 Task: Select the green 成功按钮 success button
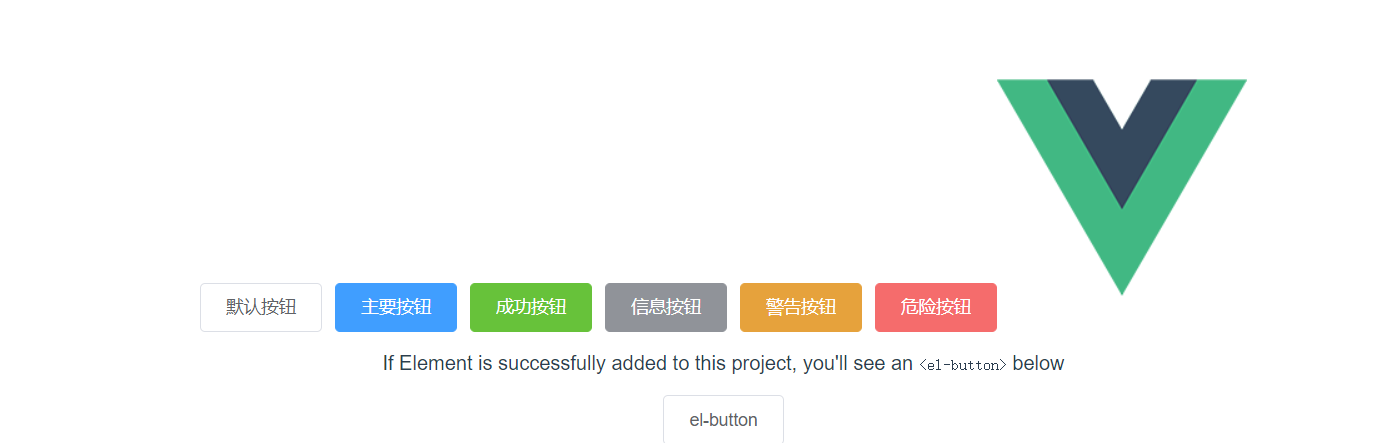click(x=531, y=307)
